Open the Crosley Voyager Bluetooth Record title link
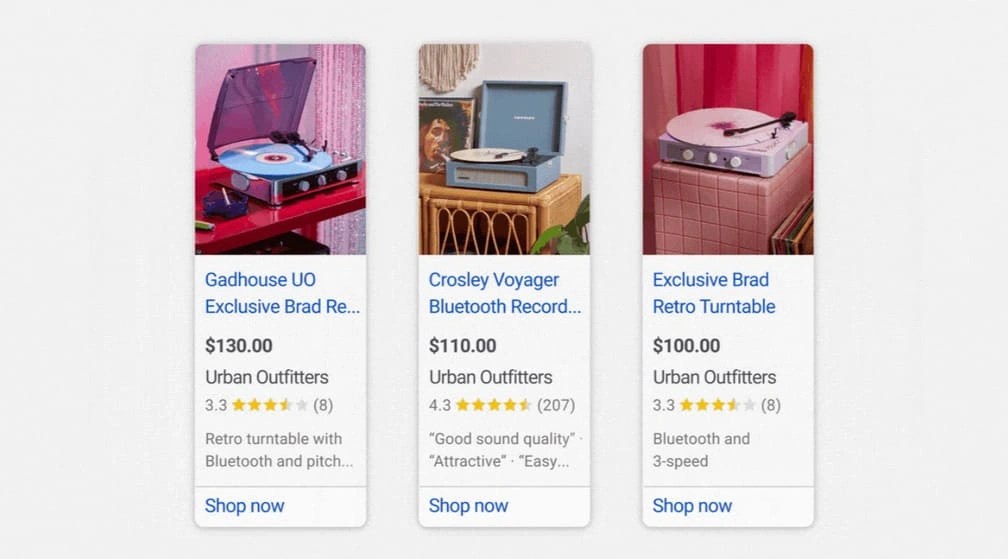Image resolution: width=1008 pixels, height=559 pixels. (504, 293)
